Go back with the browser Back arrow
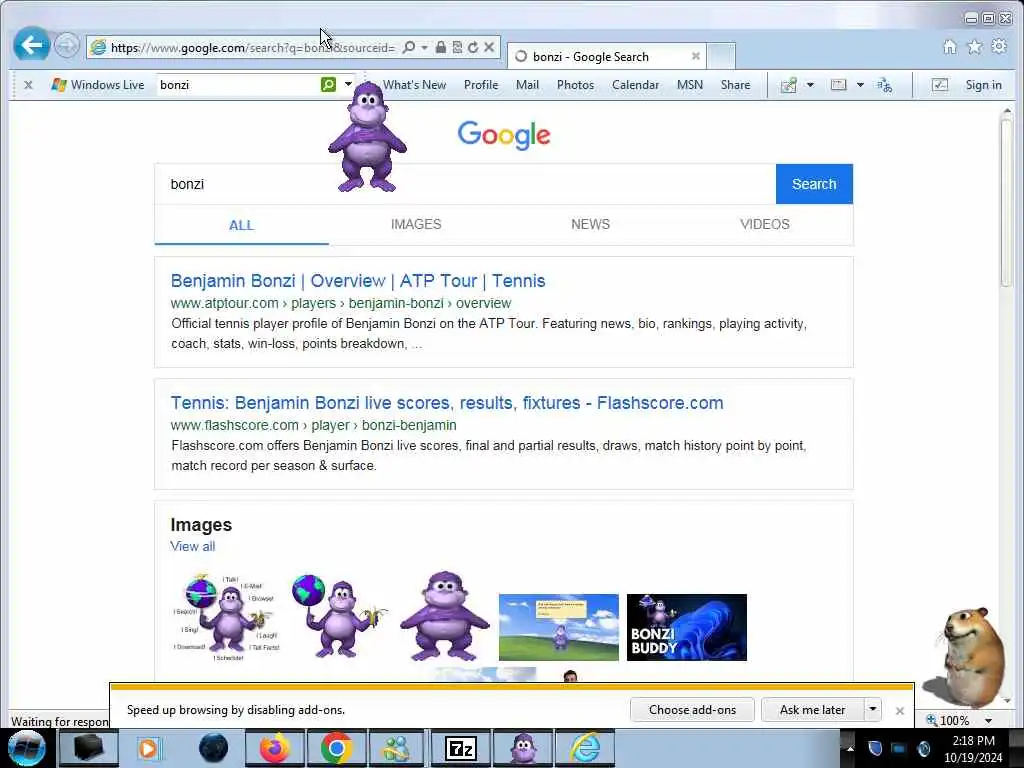The image size is (1024, 768). point(31,45)
